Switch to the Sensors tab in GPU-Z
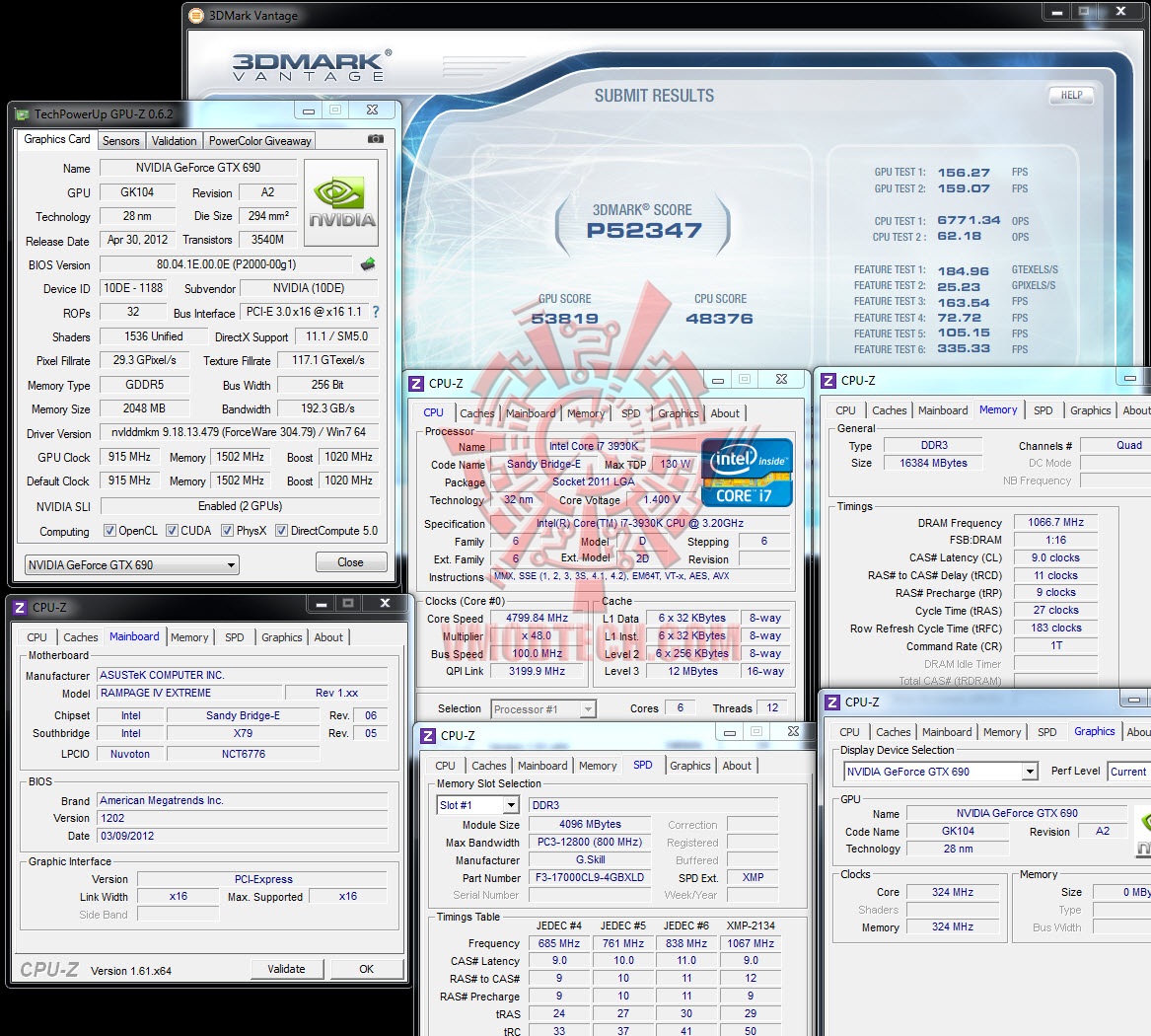This screenshot has width=1151, height=1036. click(121, 140)
